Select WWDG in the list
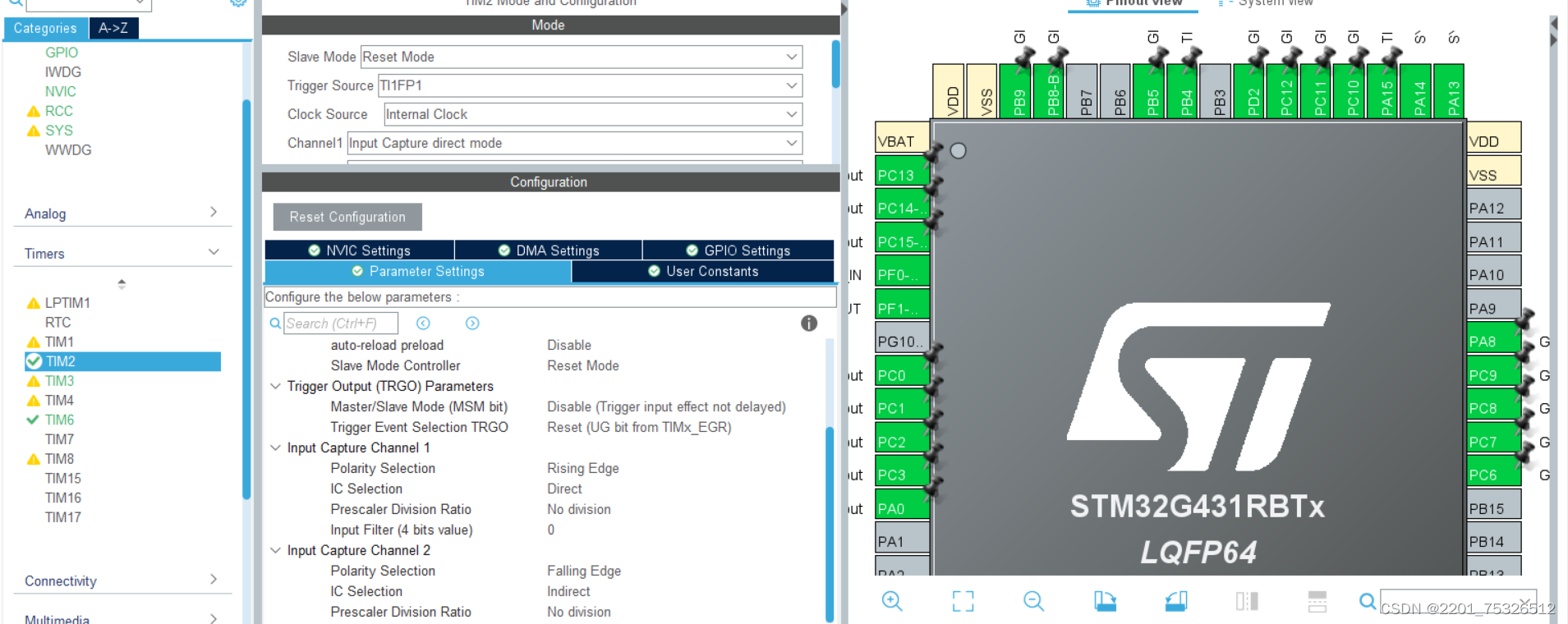 point(68,150)
